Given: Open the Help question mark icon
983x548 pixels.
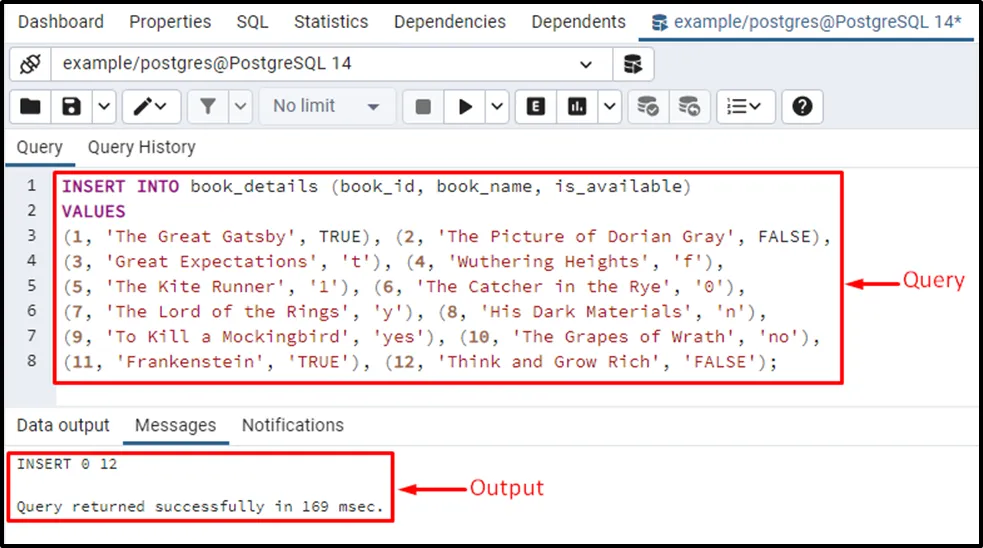Looking at the screenshot, I should (x=802, y=106).
